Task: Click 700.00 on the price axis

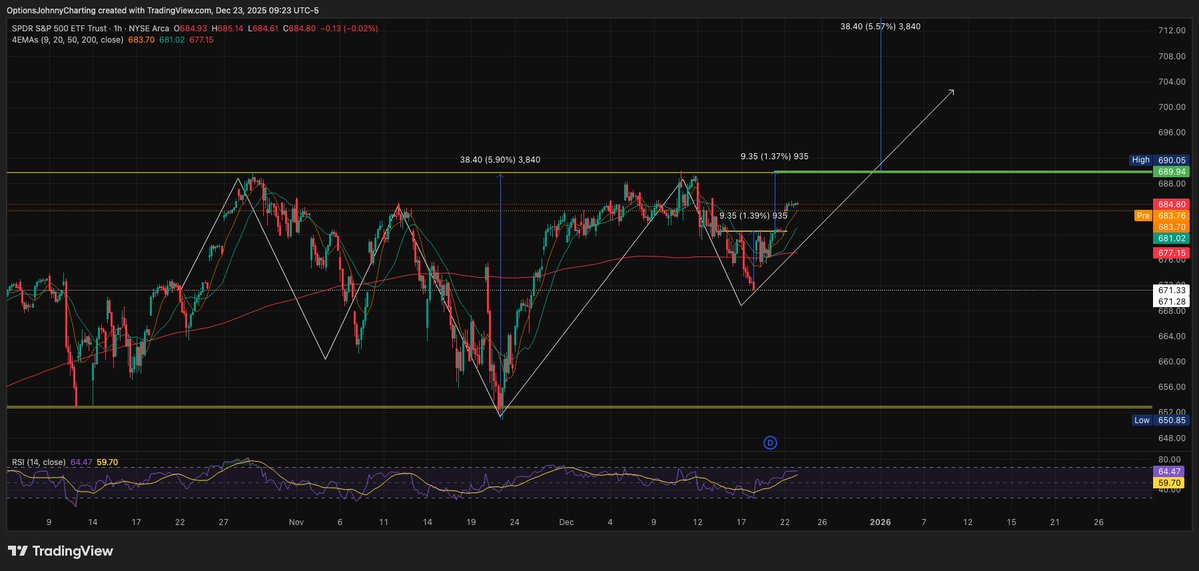Action: pos(1171,107)
